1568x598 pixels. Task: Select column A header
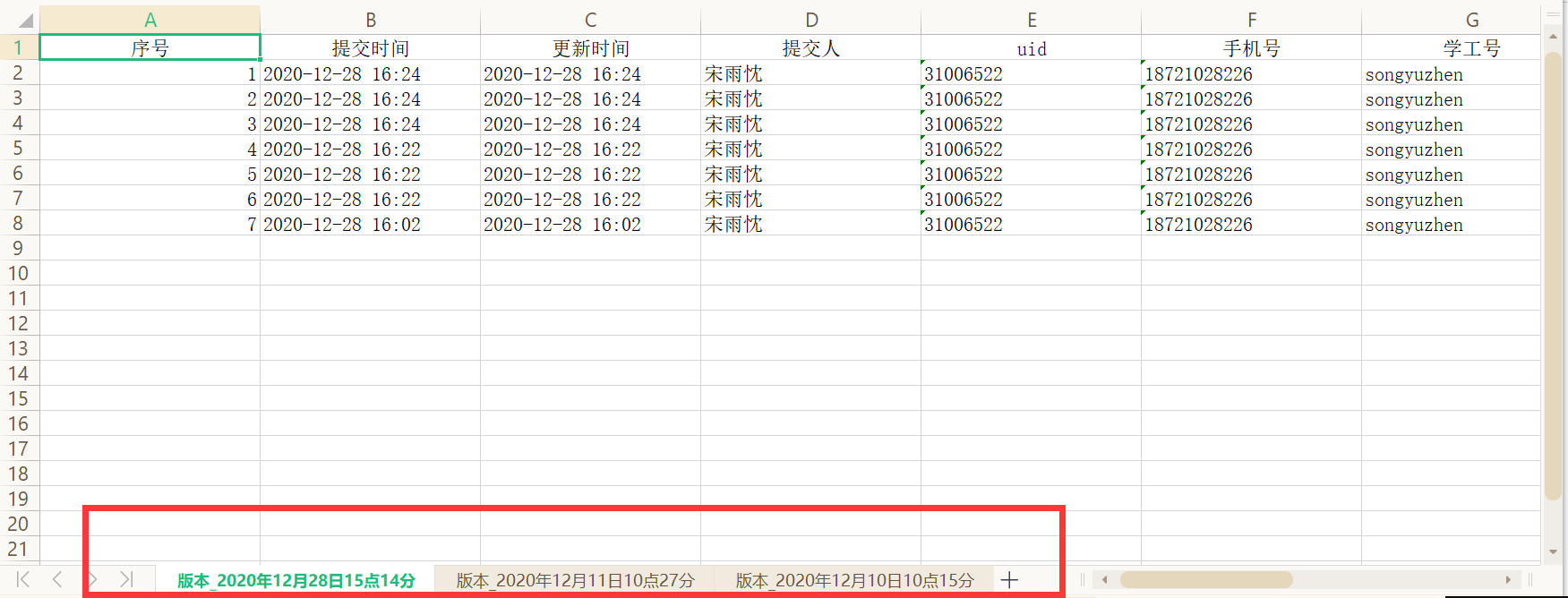click(x=150, y=20)
